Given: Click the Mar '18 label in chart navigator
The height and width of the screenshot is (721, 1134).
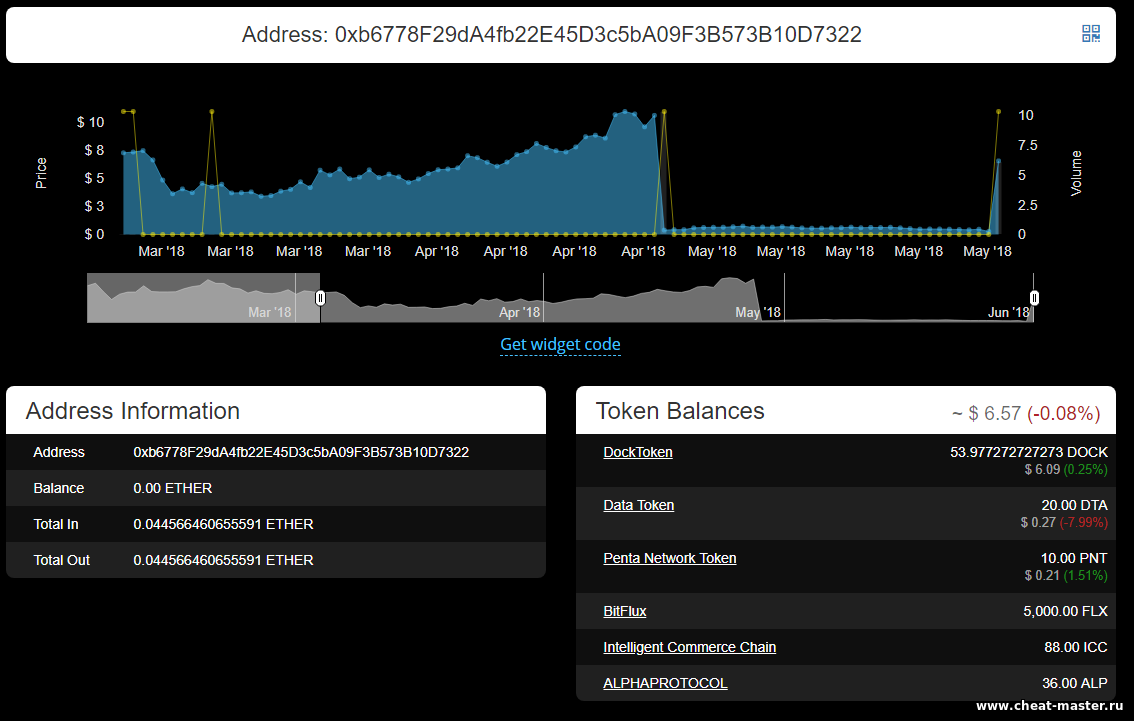Looking at the screenshot, I should coord(270,313).
